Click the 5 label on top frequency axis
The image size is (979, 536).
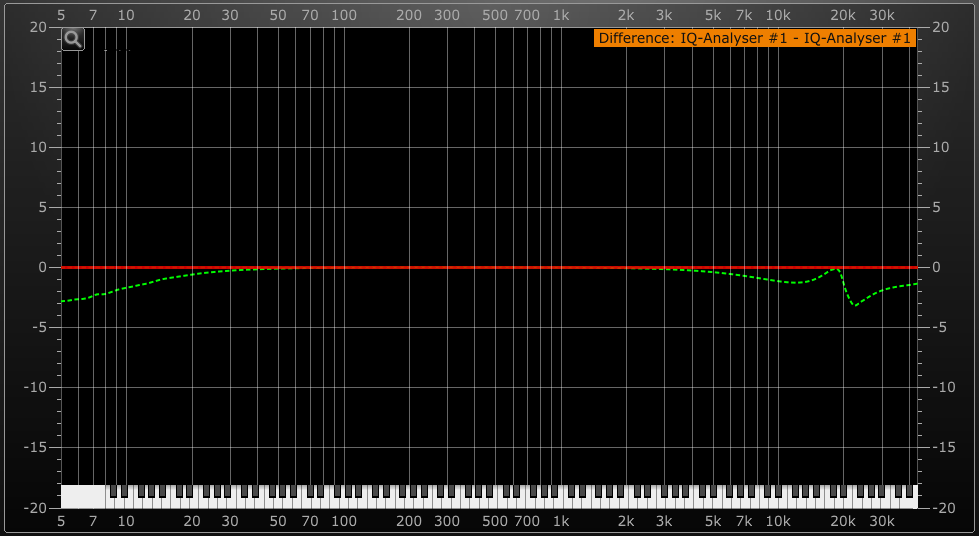tap(62, 16)
